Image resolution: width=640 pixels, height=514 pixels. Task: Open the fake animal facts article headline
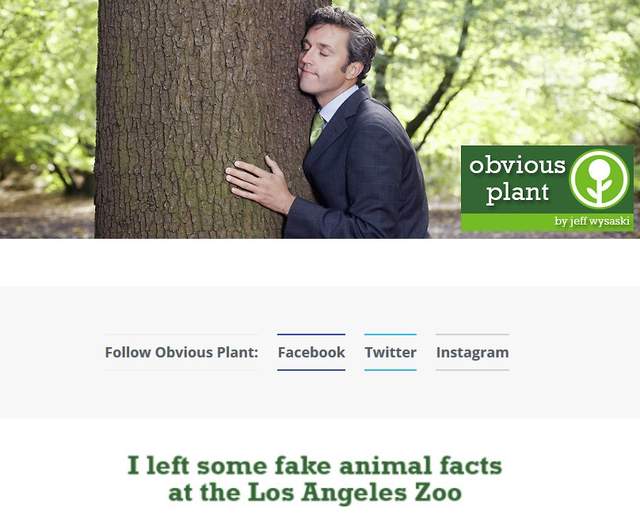(315, 479)
